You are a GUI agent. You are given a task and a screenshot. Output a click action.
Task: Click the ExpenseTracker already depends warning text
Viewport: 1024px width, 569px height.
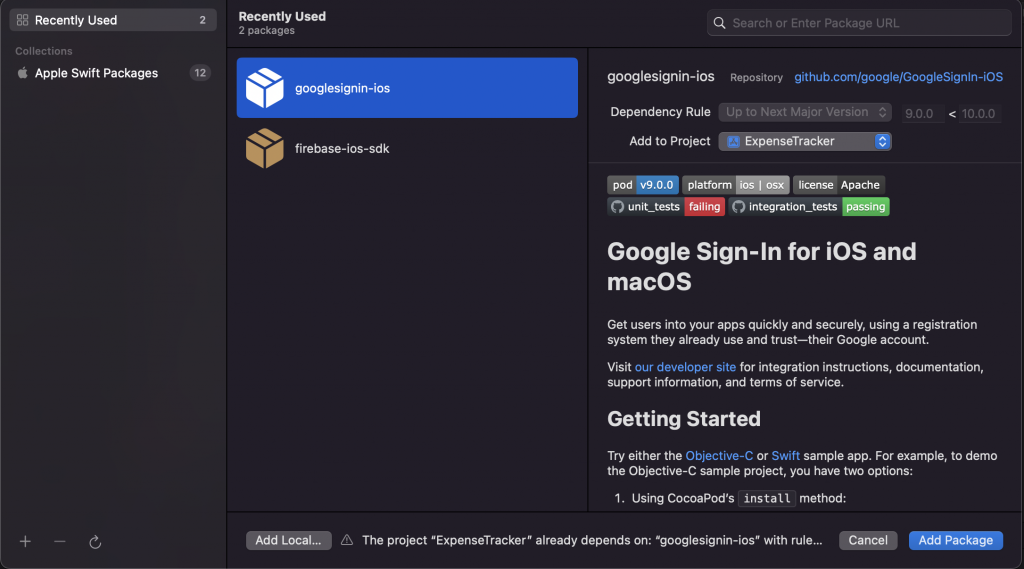592,540
